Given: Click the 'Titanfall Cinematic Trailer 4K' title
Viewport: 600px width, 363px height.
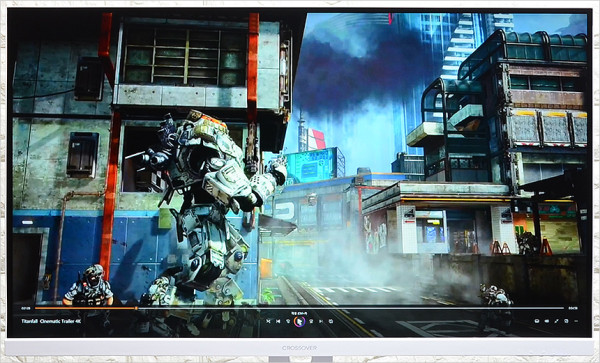Looking at the screenshot, I should (x=51, y=321).
